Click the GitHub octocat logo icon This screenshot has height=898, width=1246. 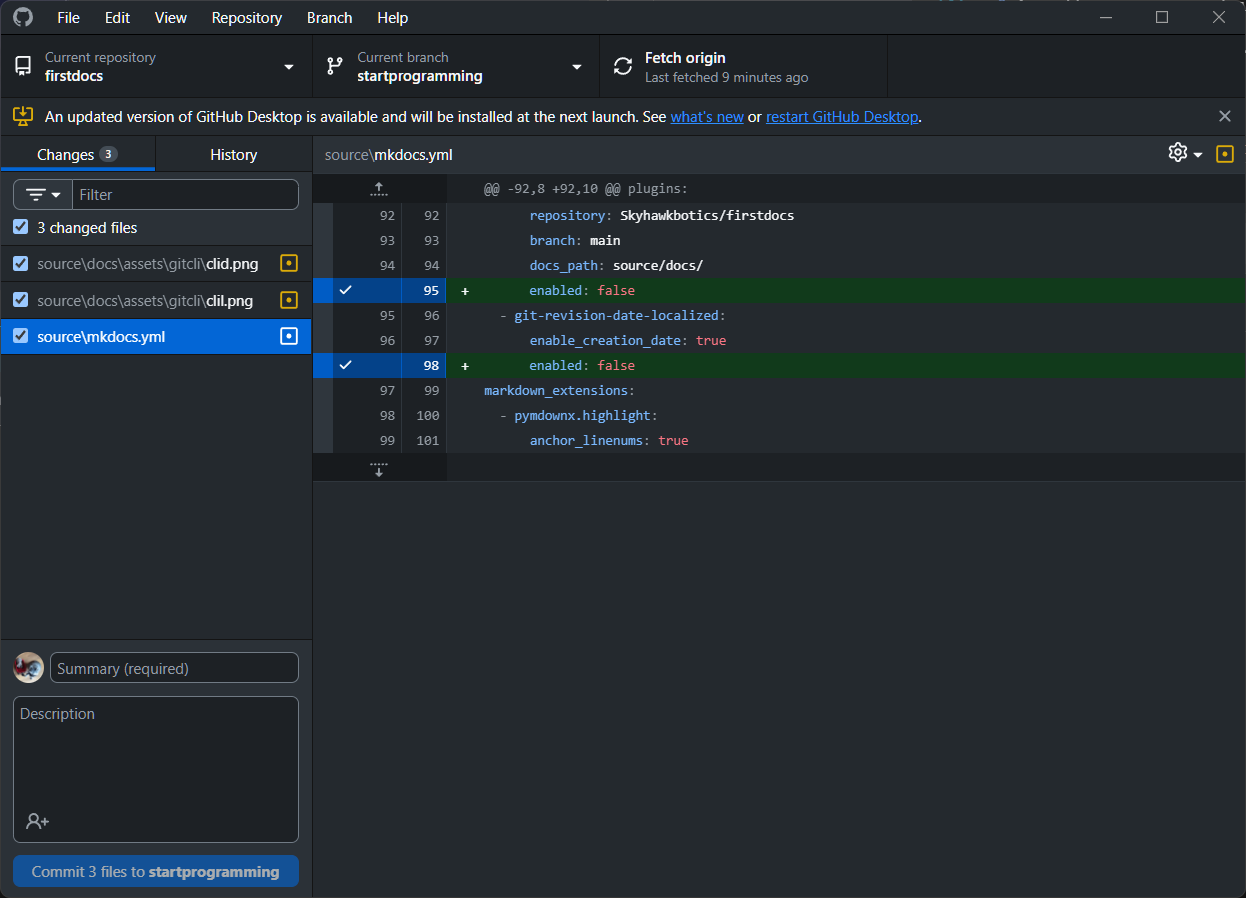(x=22, y=17)
